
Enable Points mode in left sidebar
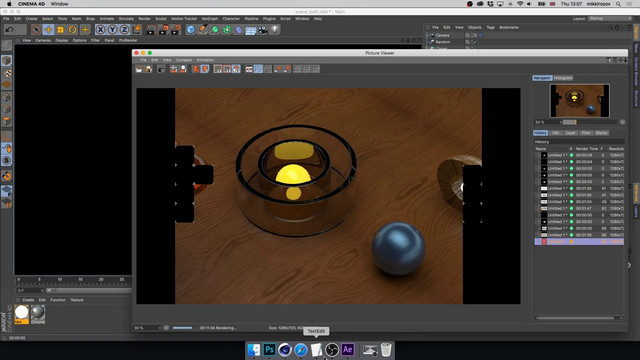tap(7, 97)
